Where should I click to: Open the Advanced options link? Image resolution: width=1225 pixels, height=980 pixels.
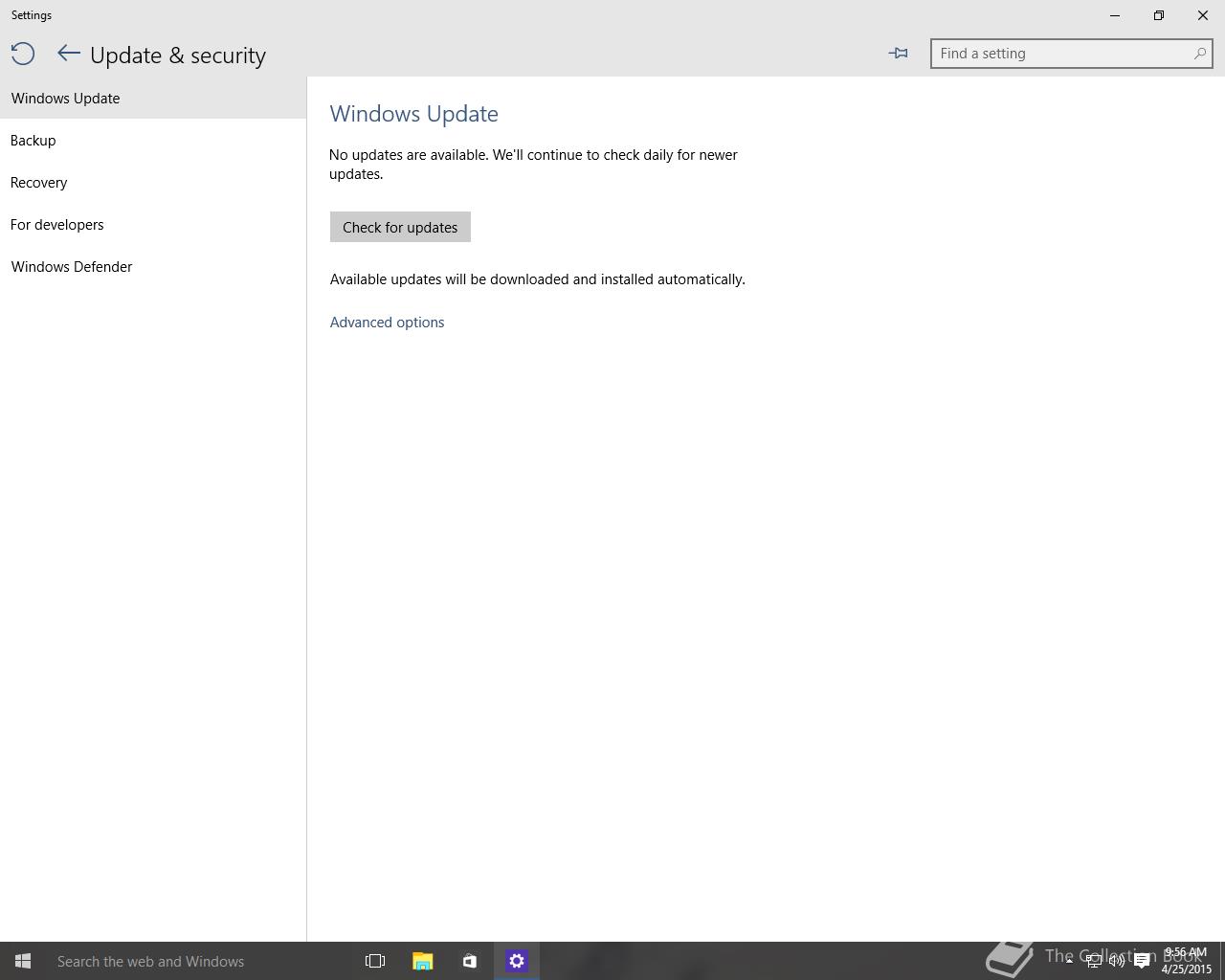pos(387,323)
